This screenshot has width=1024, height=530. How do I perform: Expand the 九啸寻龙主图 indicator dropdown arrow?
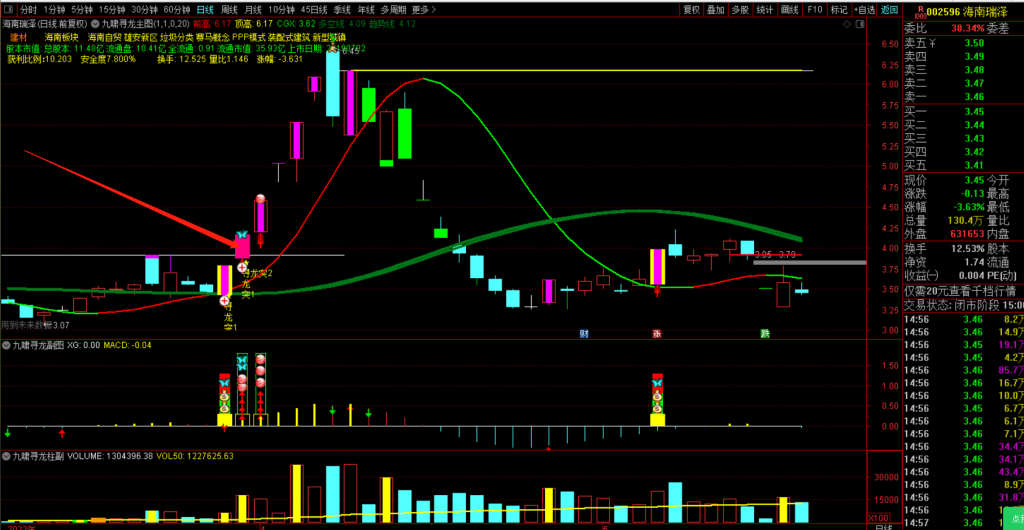[x=95, y=22]
